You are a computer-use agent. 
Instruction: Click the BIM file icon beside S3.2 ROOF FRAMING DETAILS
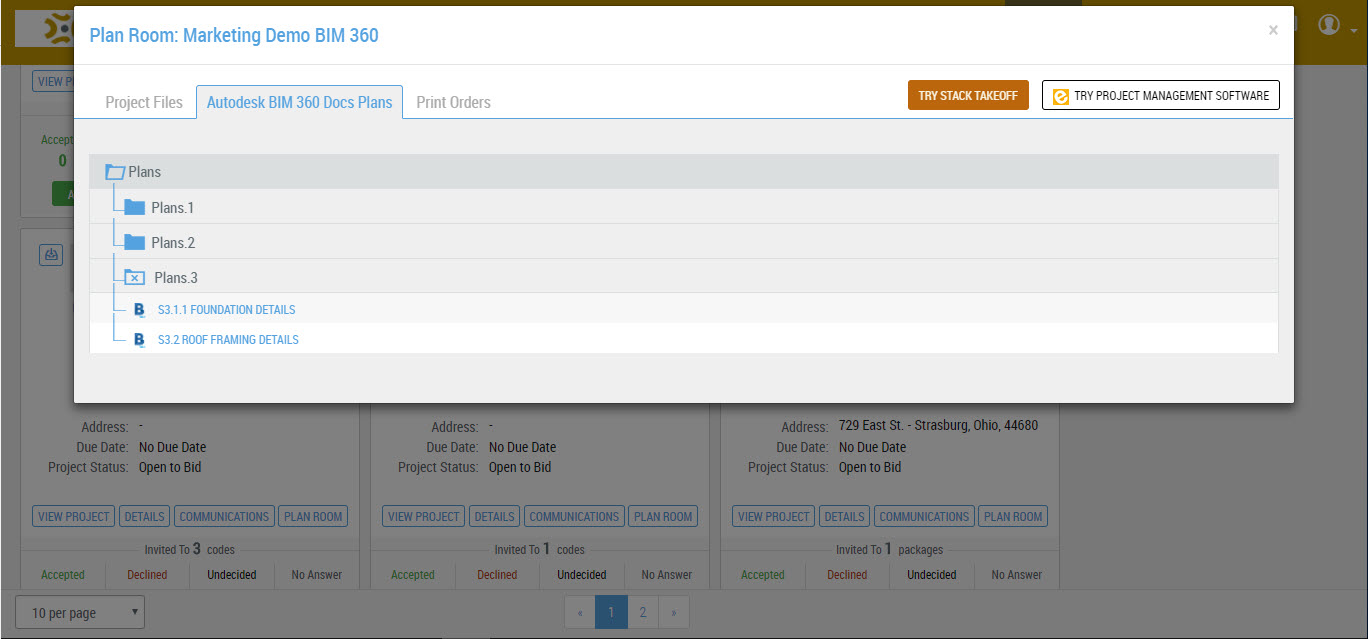(x=139, y=339)
